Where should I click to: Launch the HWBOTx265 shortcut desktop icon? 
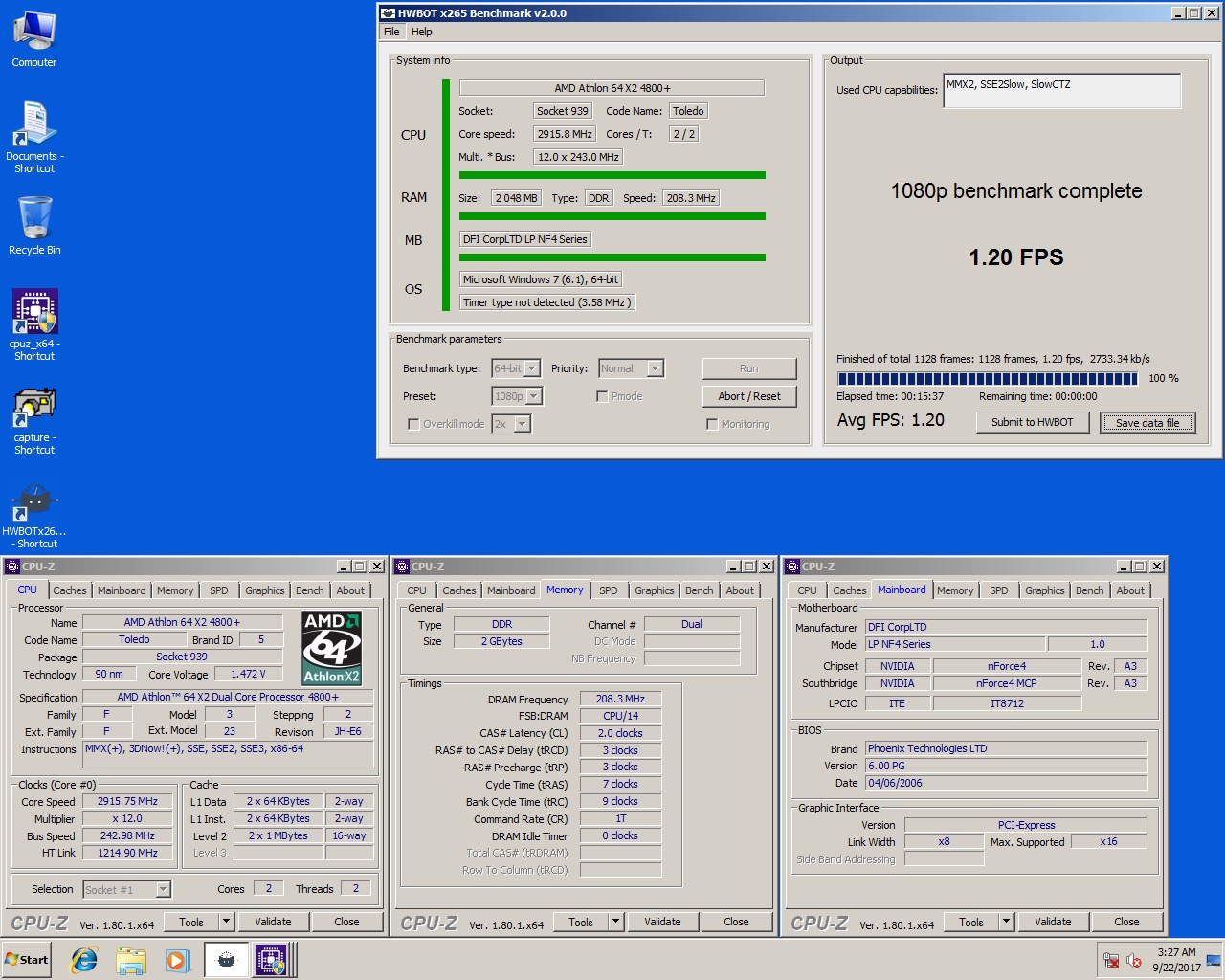(x=34, y=515)
